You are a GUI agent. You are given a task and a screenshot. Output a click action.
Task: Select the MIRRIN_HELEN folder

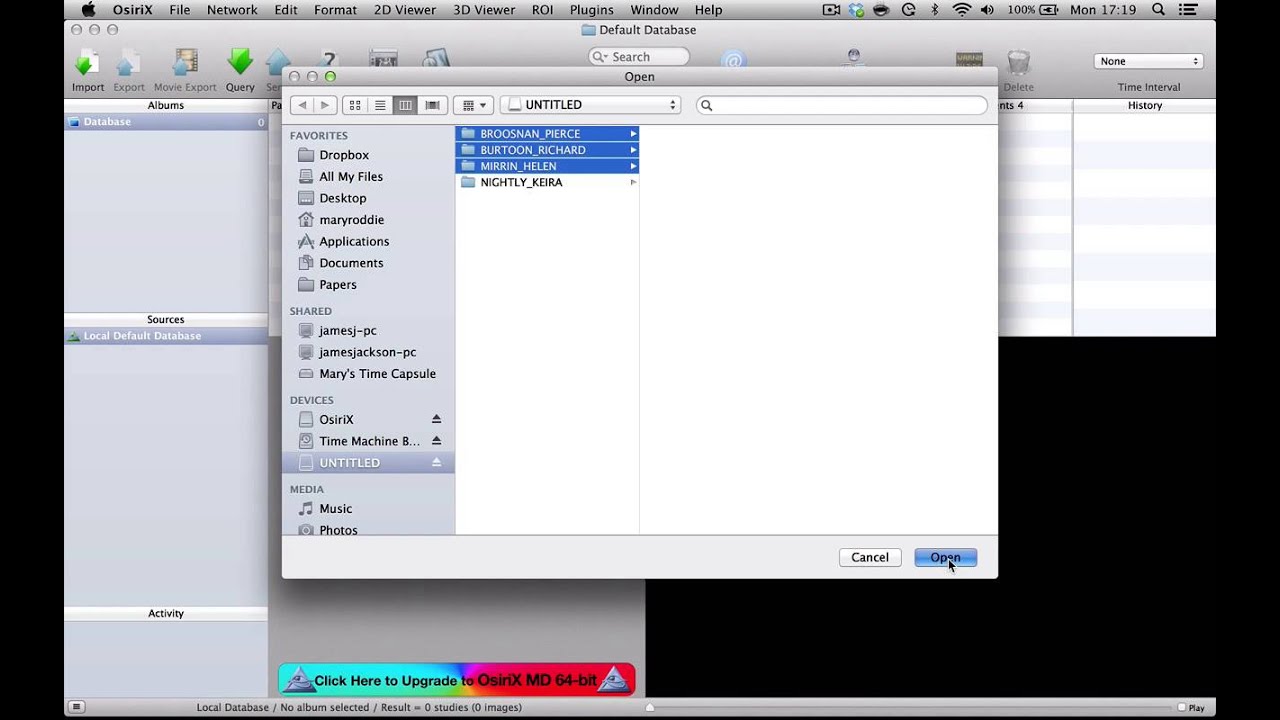tap(547, 166)
